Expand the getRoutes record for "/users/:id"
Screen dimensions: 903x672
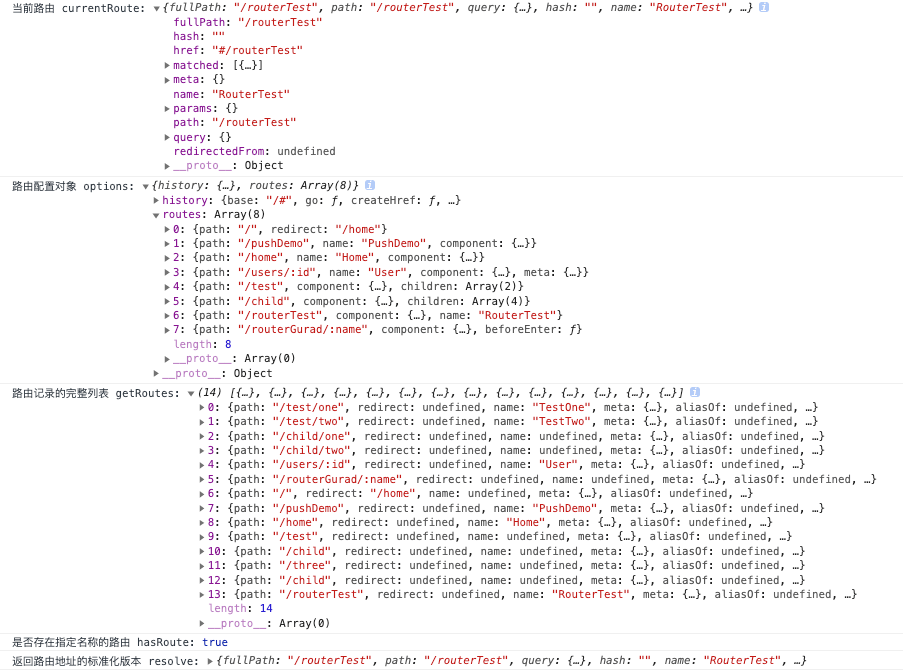pyautogui.click(x=202, y=465)
